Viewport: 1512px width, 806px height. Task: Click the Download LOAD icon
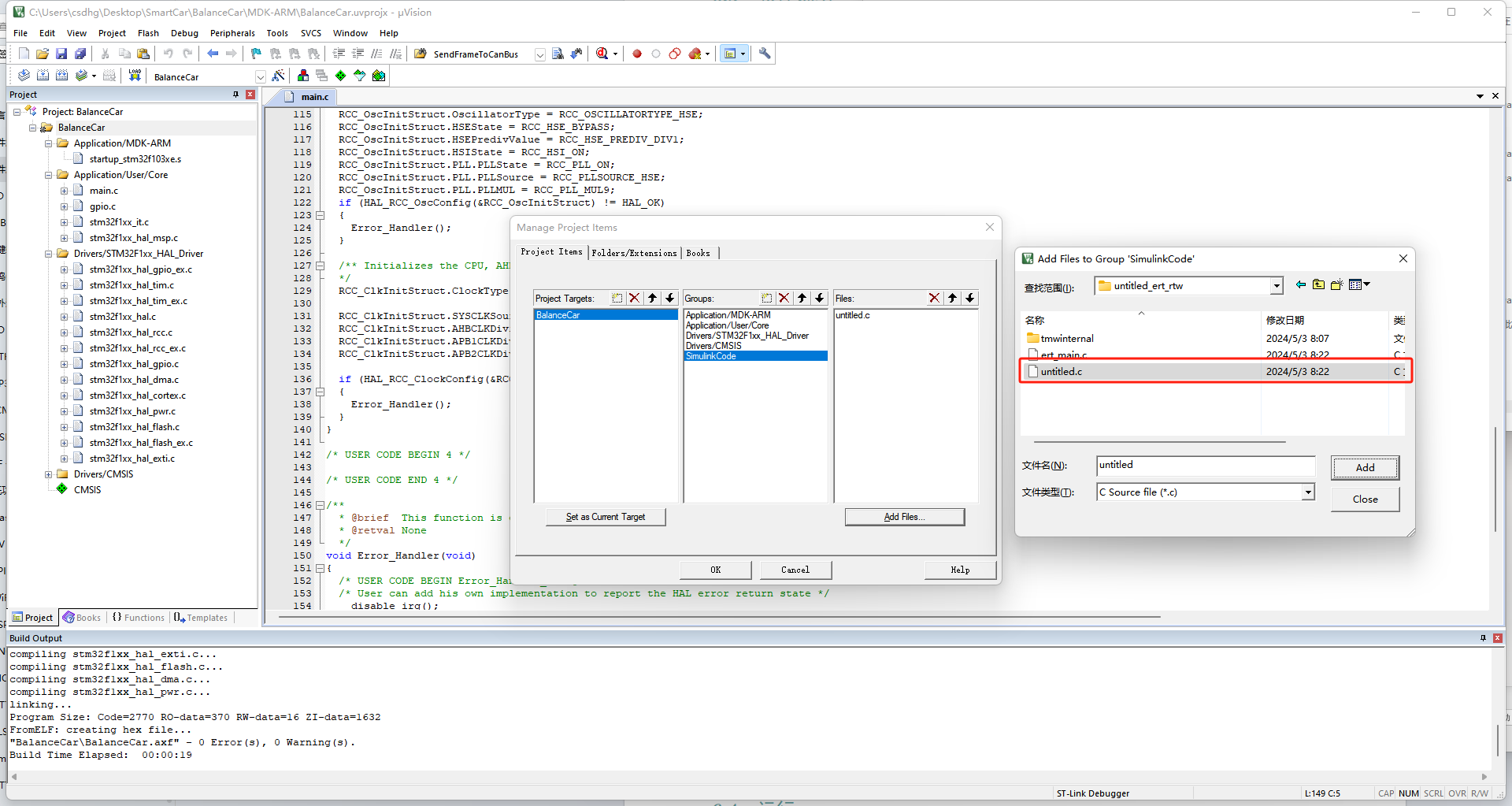click(x=135, y=76)
